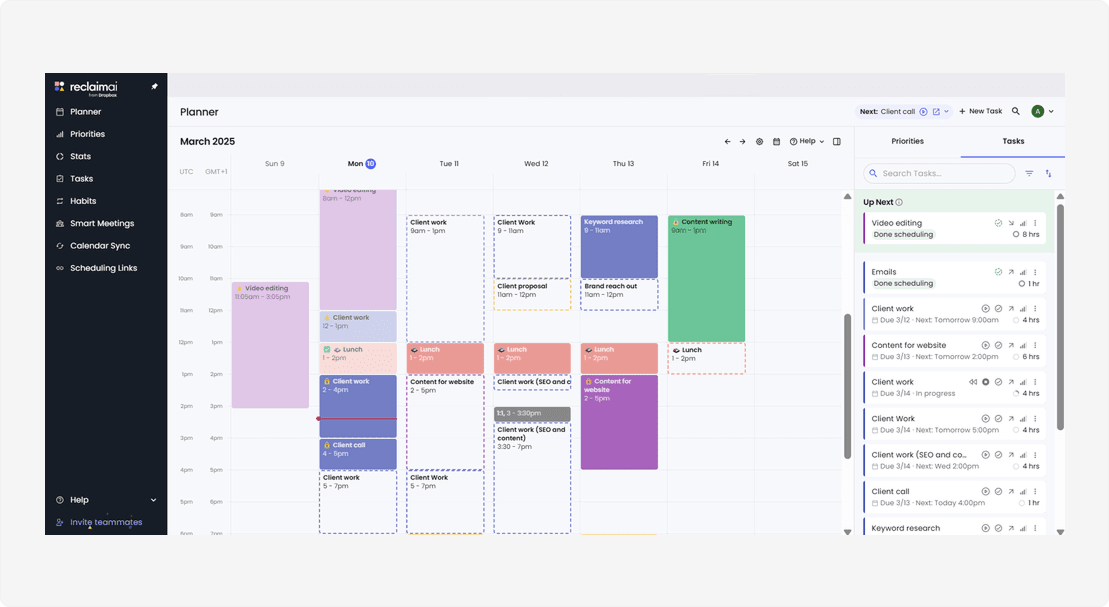Toggle Video editing done status icon
The image size is (1109, 607).
998,223
